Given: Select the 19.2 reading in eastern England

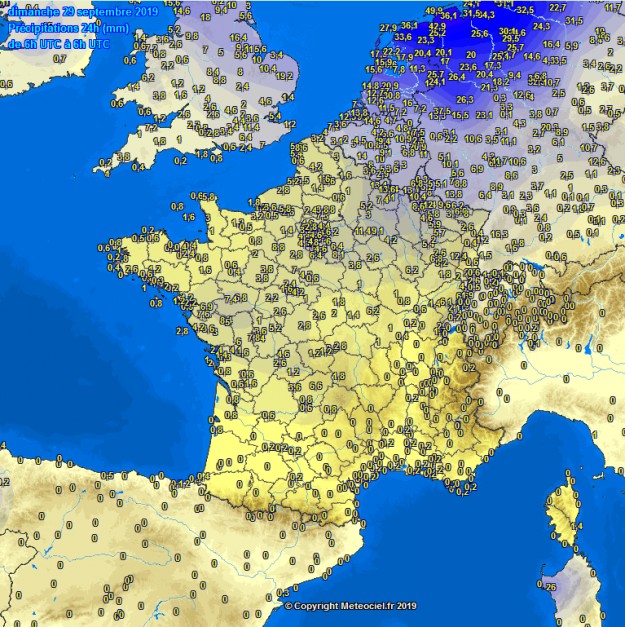Looking at the screenshot, I should pos(284,75).
